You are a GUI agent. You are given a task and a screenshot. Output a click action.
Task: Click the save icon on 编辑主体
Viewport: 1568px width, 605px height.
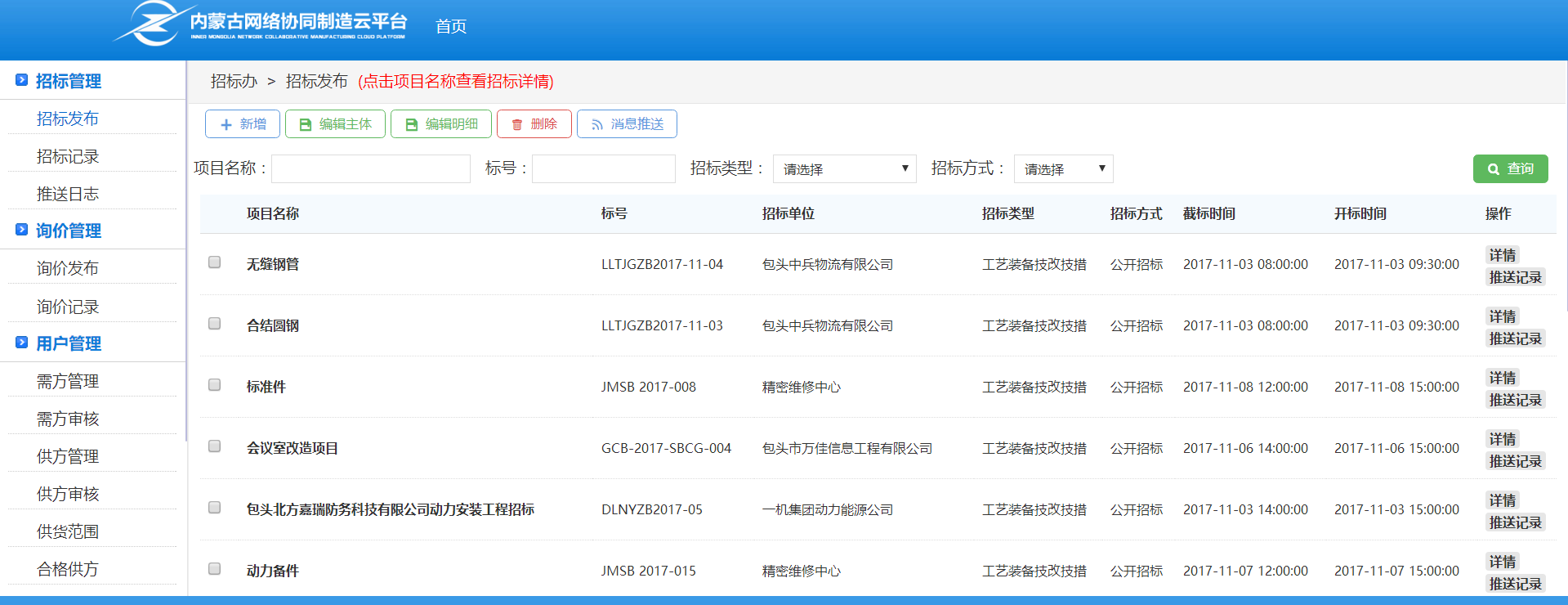point(306,124)
